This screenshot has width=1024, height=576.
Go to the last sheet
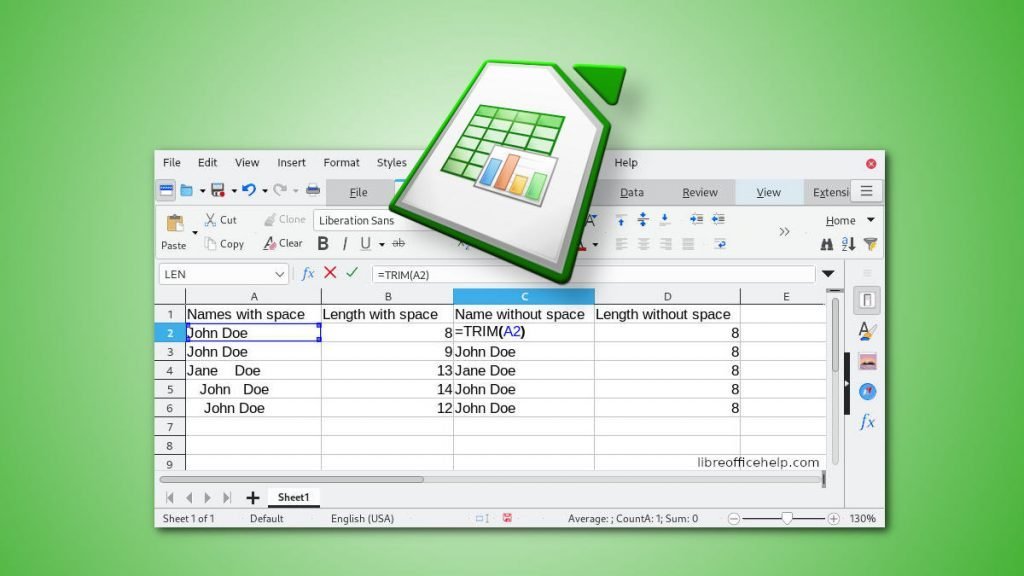coord(227,498)
